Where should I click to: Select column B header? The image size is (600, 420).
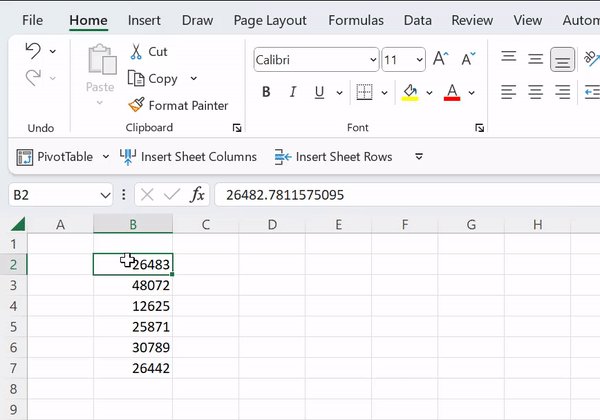coord(133,224)
